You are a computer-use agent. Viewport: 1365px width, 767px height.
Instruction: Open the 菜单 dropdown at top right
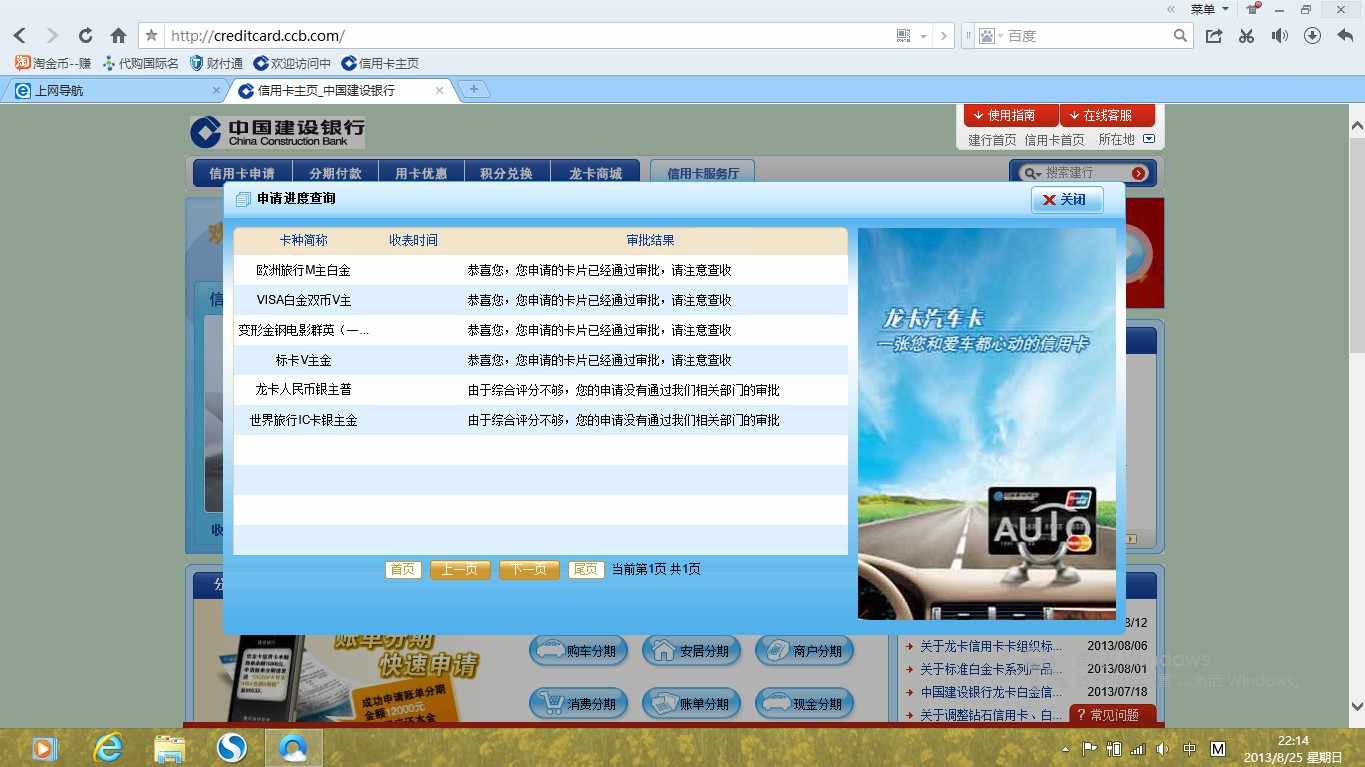1205,9
